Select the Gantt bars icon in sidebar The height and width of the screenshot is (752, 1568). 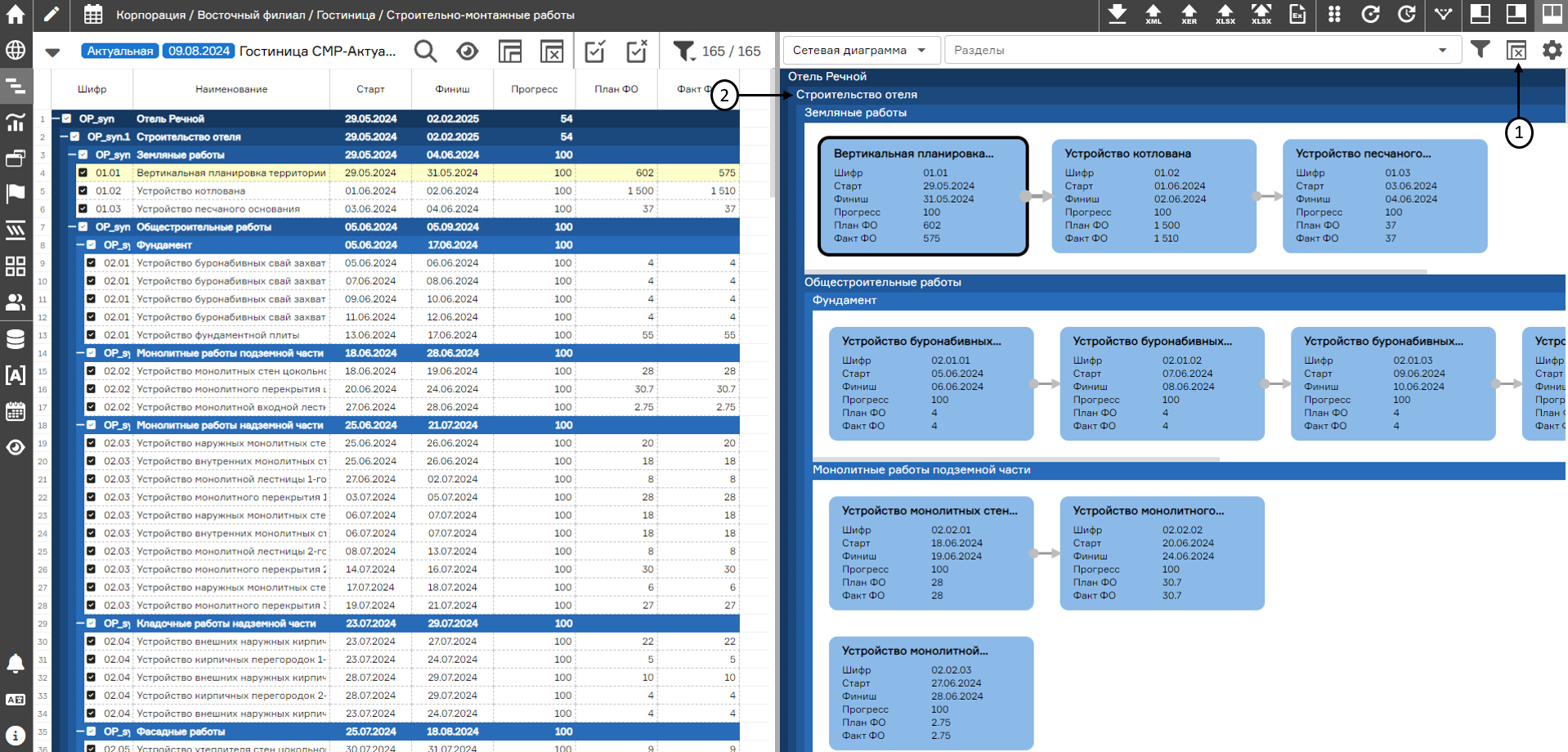pyautogui.click(x=16, y=86)
